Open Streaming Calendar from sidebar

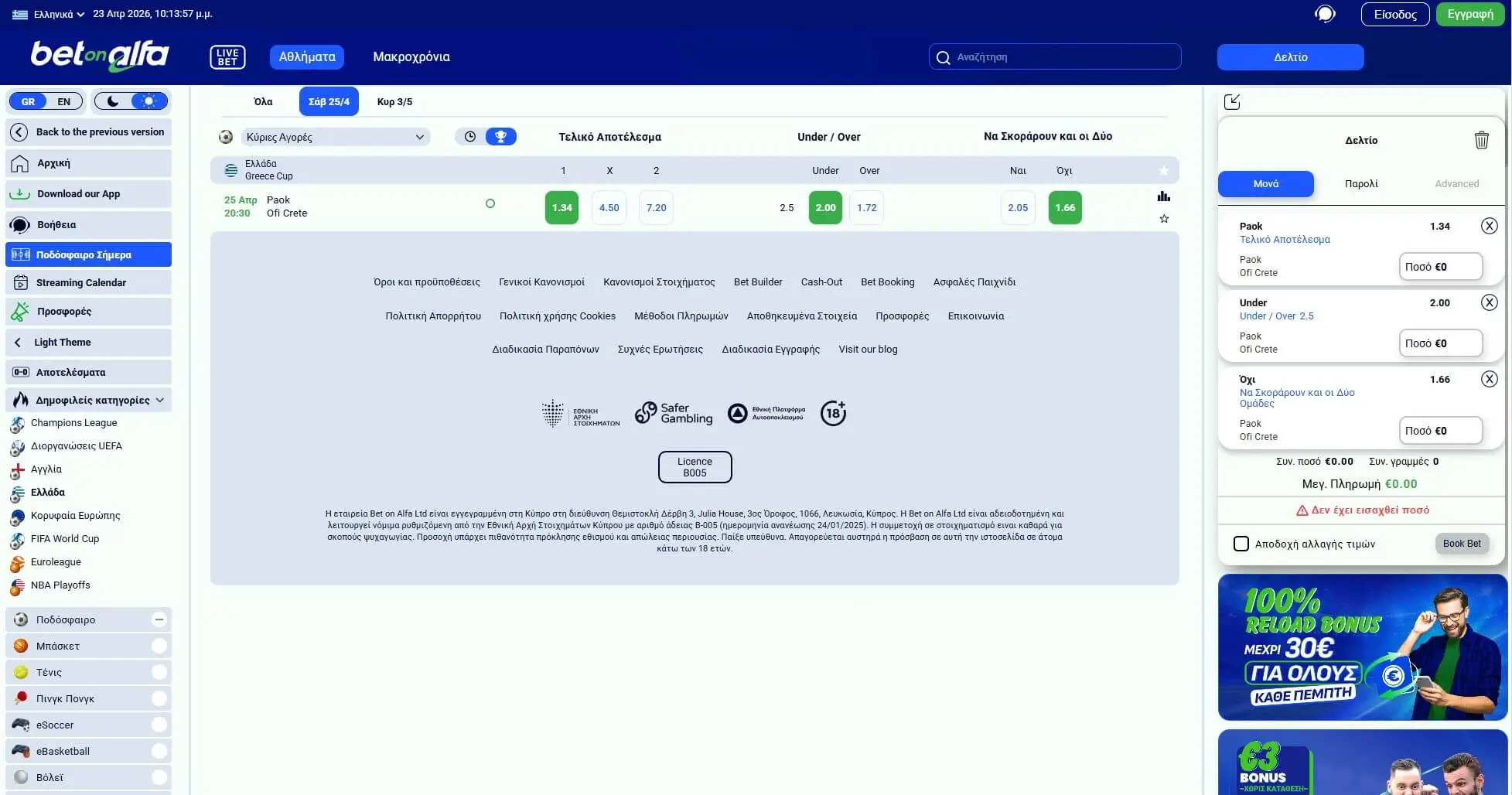pyautogui.click(x=88, y=283)
